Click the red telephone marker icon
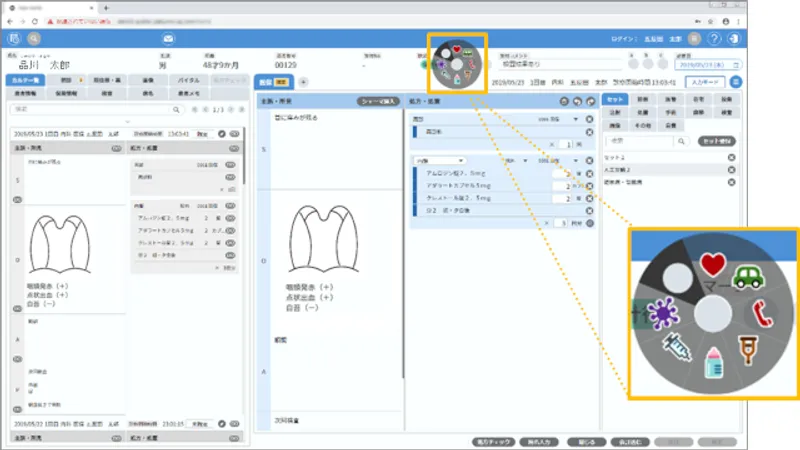Viewport: 800px width, 450px height. [x=762, y=314]
